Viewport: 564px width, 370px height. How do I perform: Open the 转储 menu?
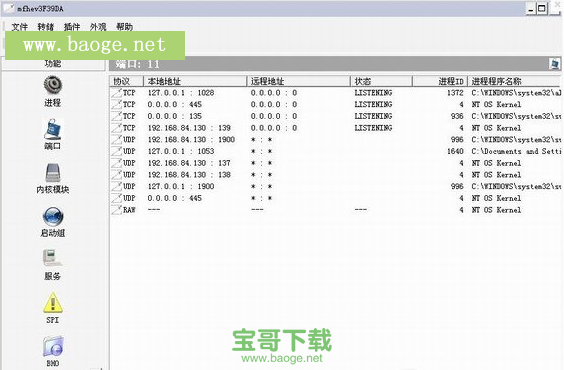46,27
